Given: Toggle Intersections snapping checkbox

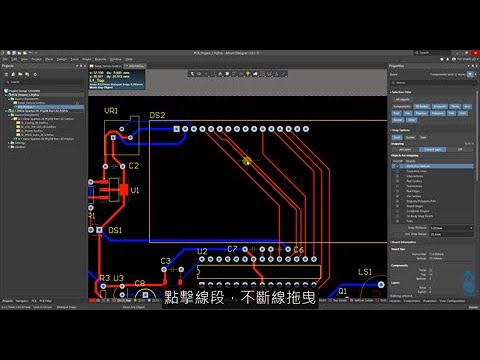Looking at the screenshot, I should (397, 176).
